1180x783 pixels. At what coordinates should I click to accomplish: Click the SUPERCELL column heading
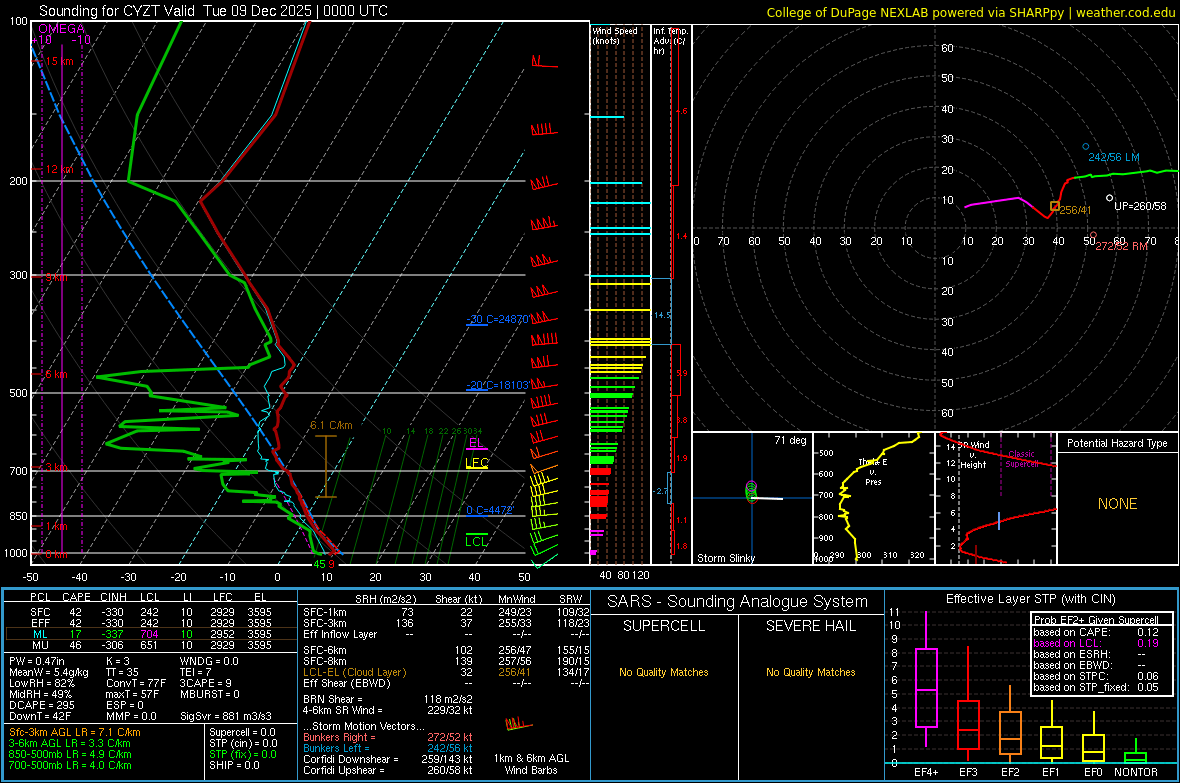coord(664,626)
